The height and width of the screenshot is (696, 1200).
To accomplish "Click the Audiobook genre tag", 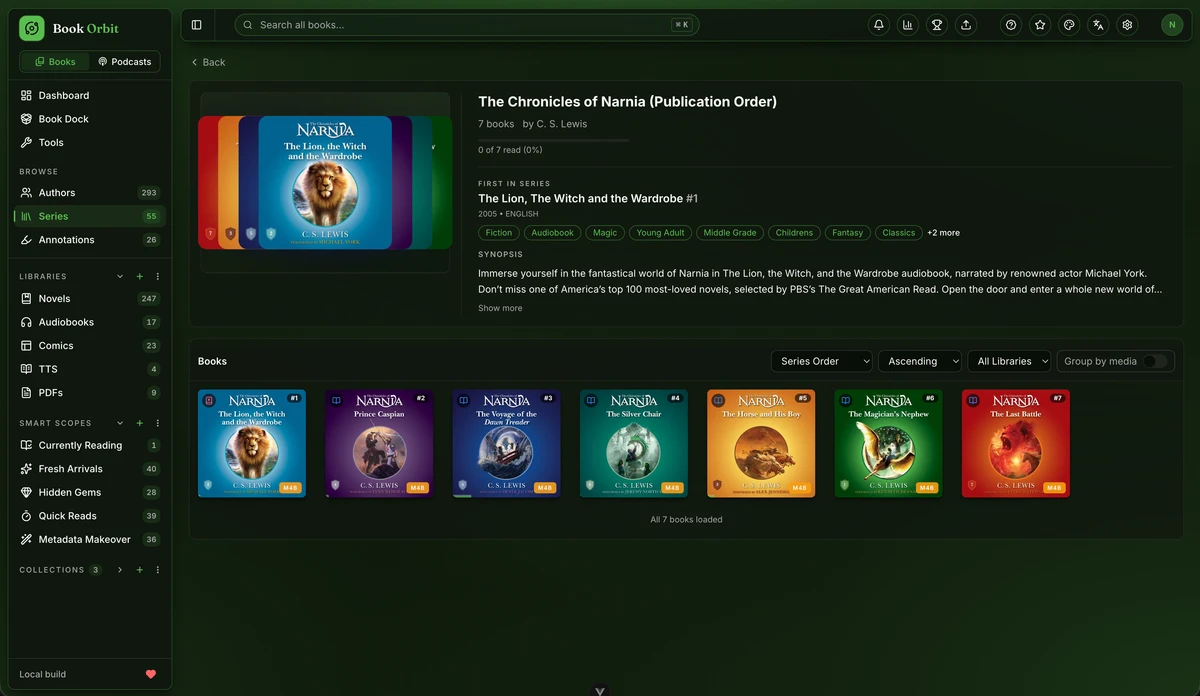I will point(553,233).
